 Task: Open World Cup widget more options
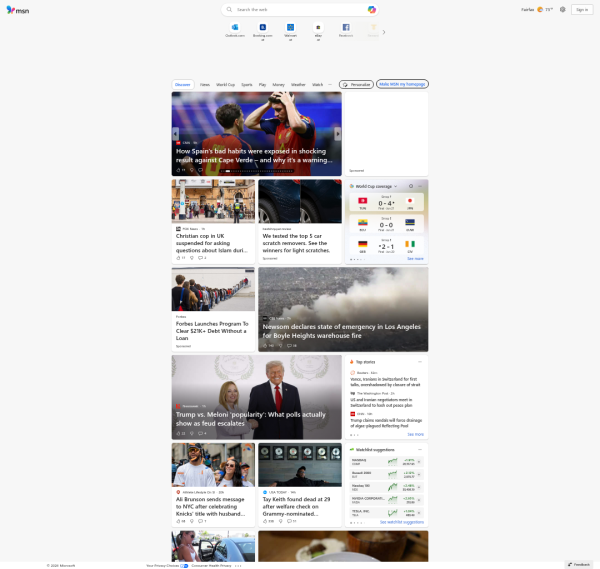(x=420, y=186)
